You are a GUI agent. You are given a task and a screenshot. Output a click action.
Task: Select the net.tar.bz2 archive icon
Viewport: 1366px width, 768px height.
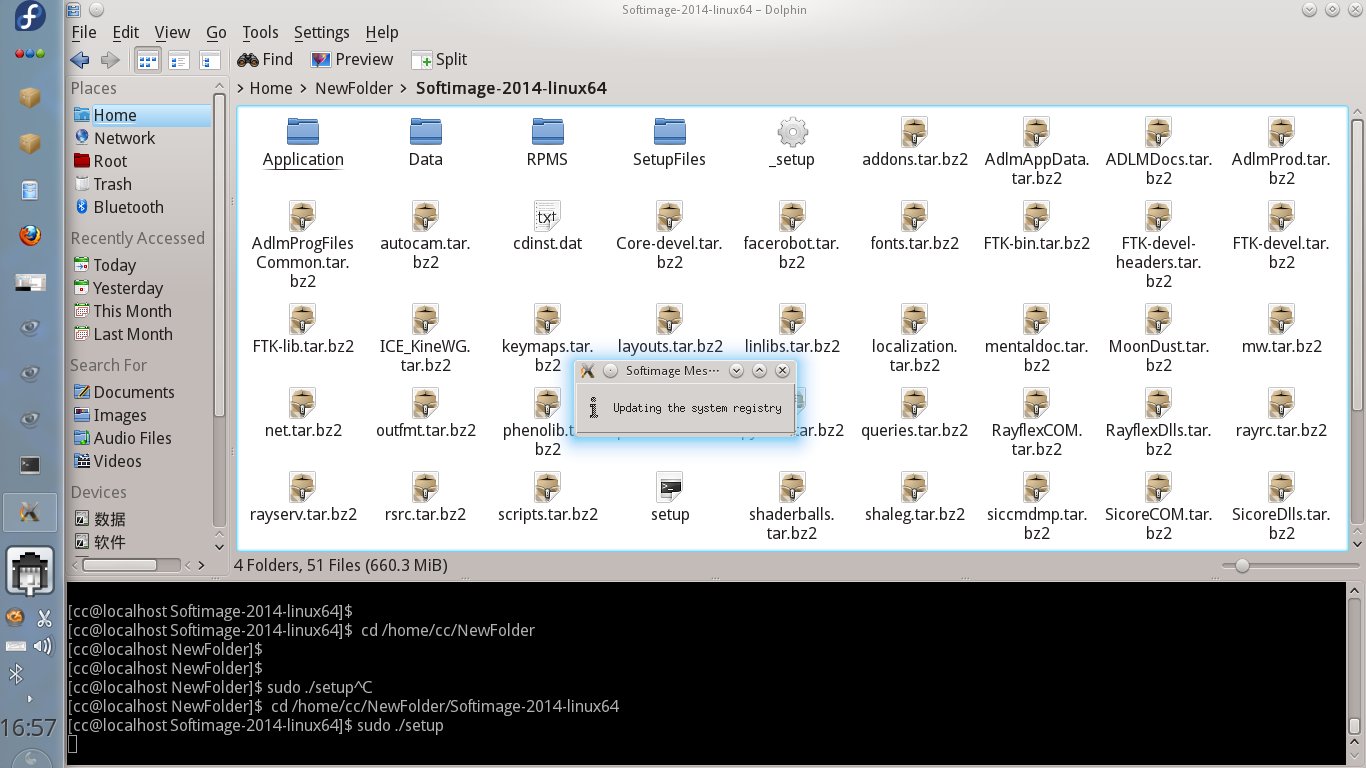click(x=303, y=402)
